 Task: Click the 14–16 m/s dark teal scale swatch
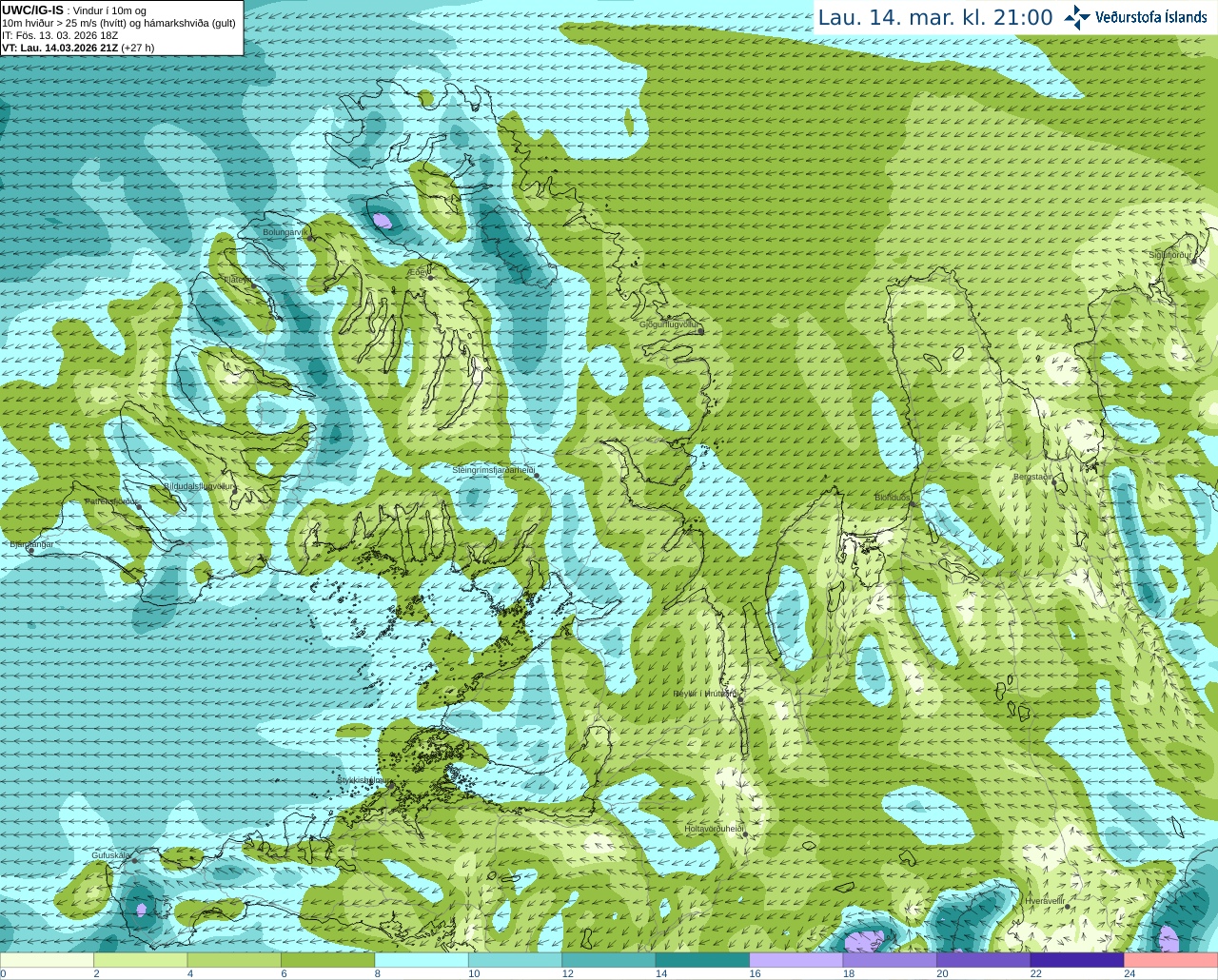(x=702, y=960)
